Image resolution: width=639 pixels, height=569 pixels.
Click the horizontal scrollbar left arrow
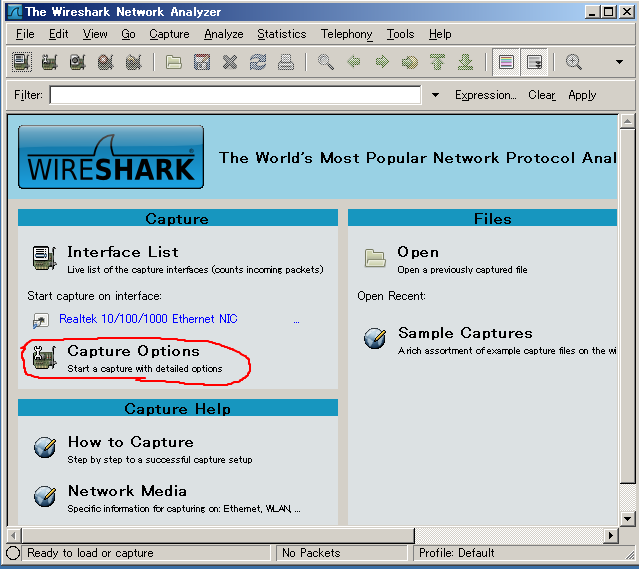coord(14,535)
